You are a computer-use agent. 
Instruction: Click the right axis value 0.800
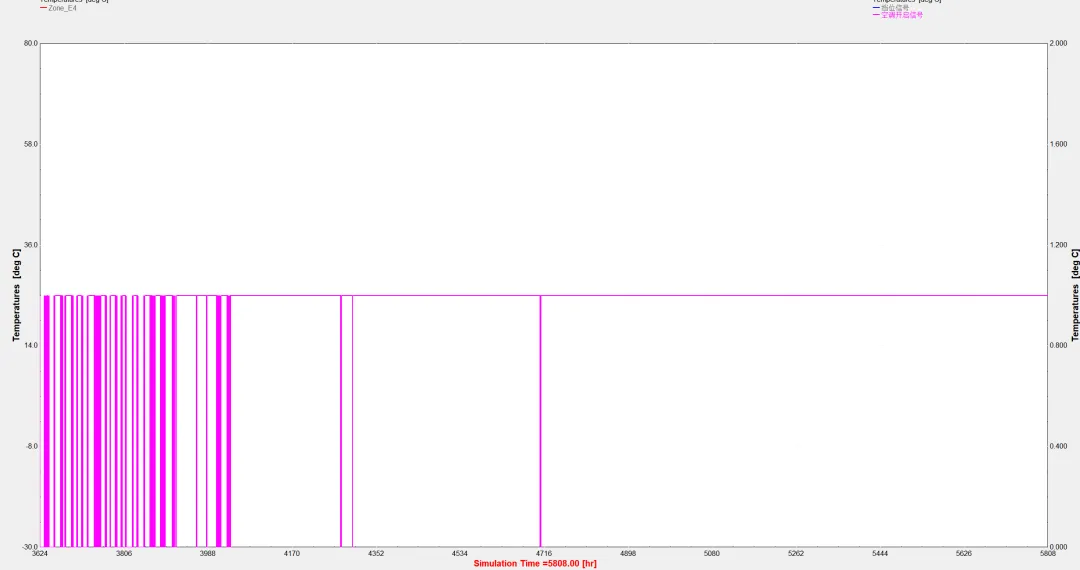point(1059,346)
